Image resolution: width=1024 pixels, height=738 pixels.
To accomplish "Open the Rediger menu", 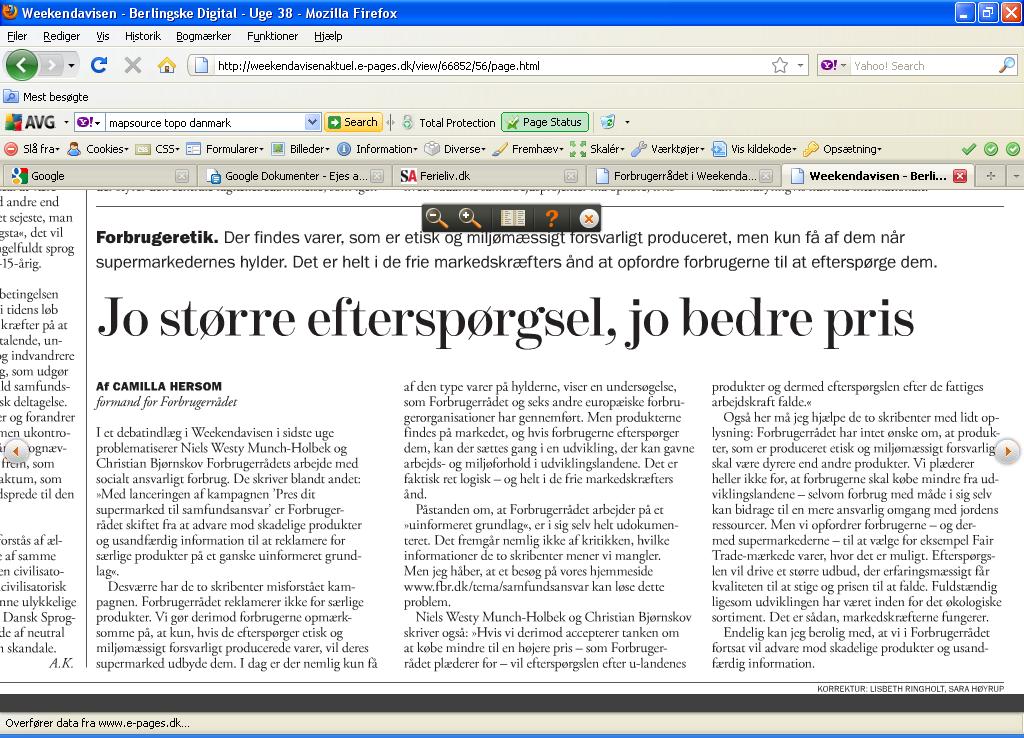I will 61,36.
